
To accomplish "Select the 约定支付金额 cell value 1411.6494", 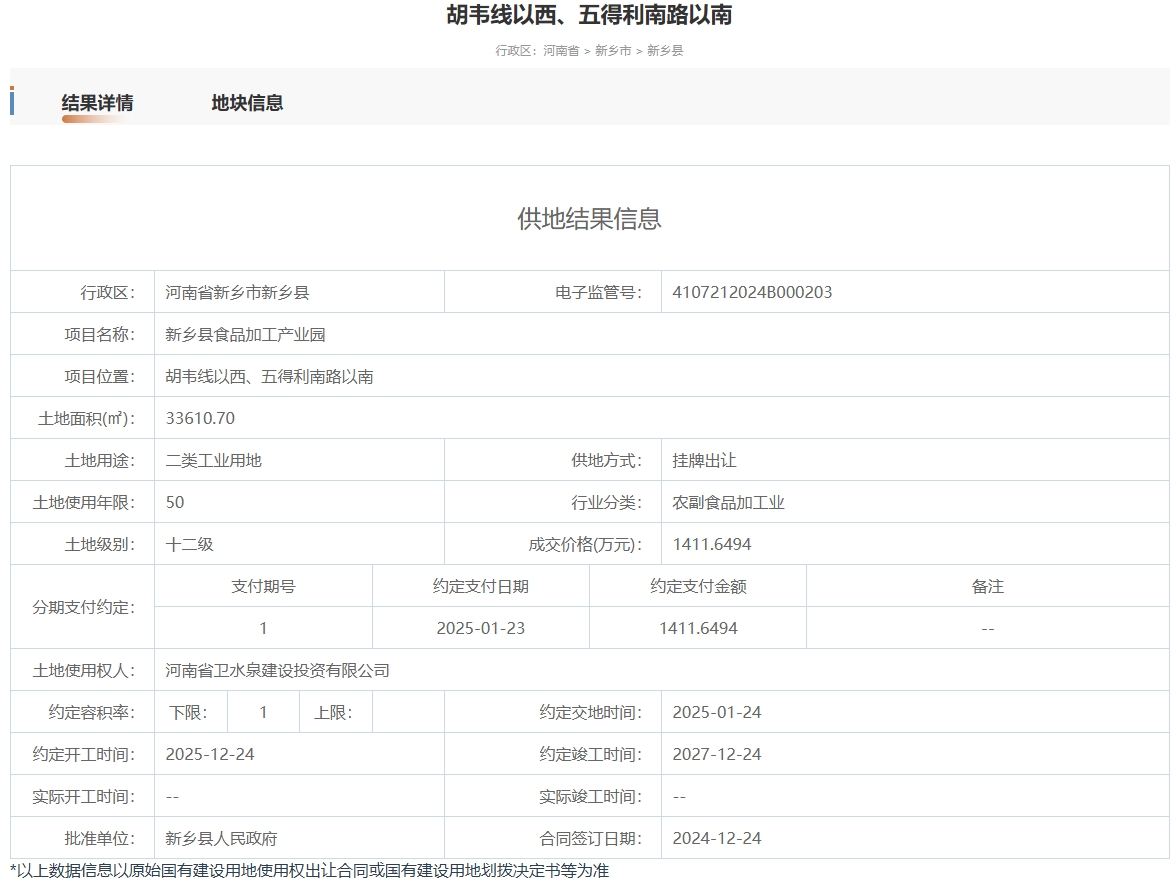I will (x=698, y=628).
